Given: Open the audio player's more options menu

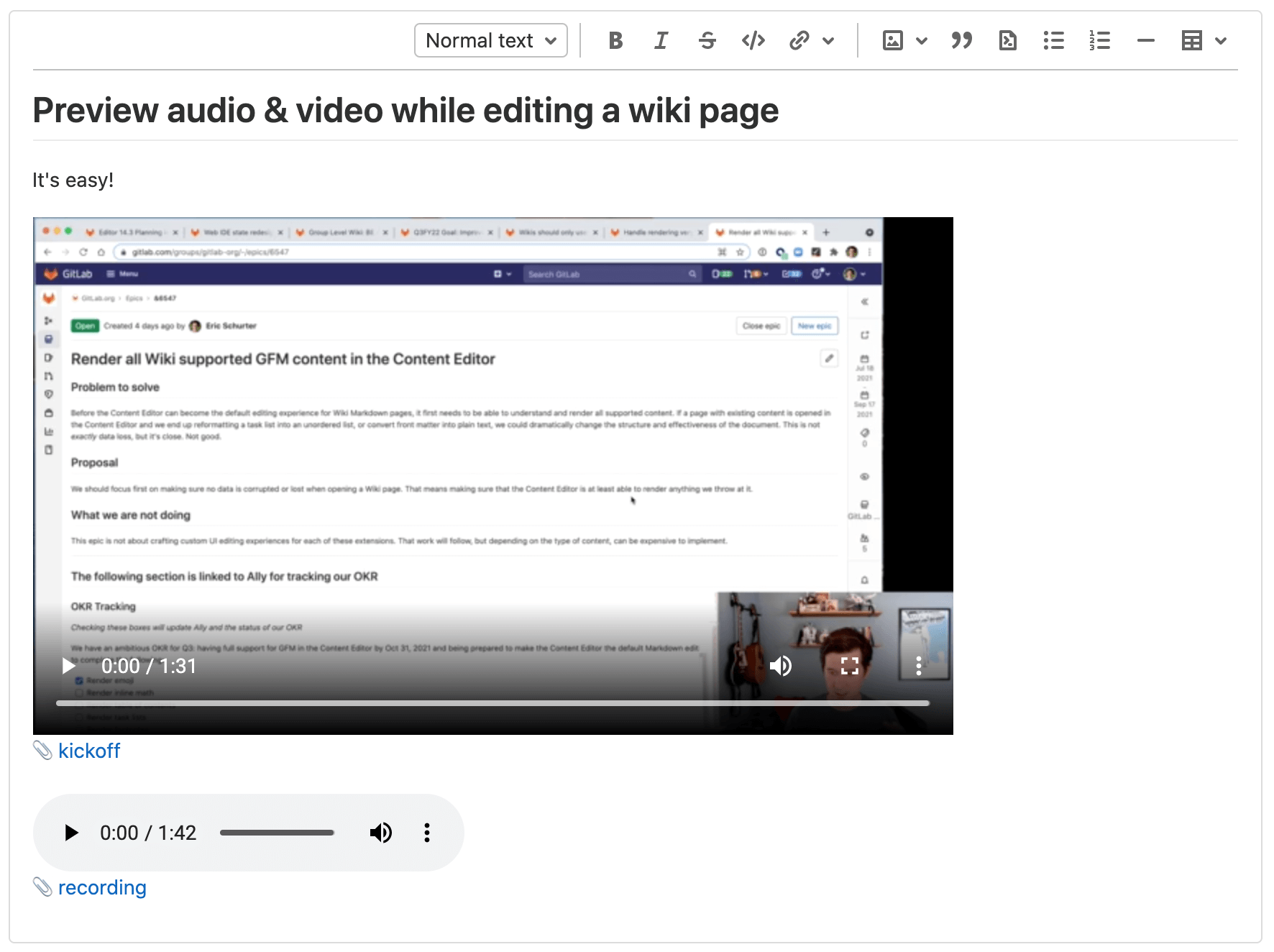Looking at the screenshot, I should tap(426, 832).
